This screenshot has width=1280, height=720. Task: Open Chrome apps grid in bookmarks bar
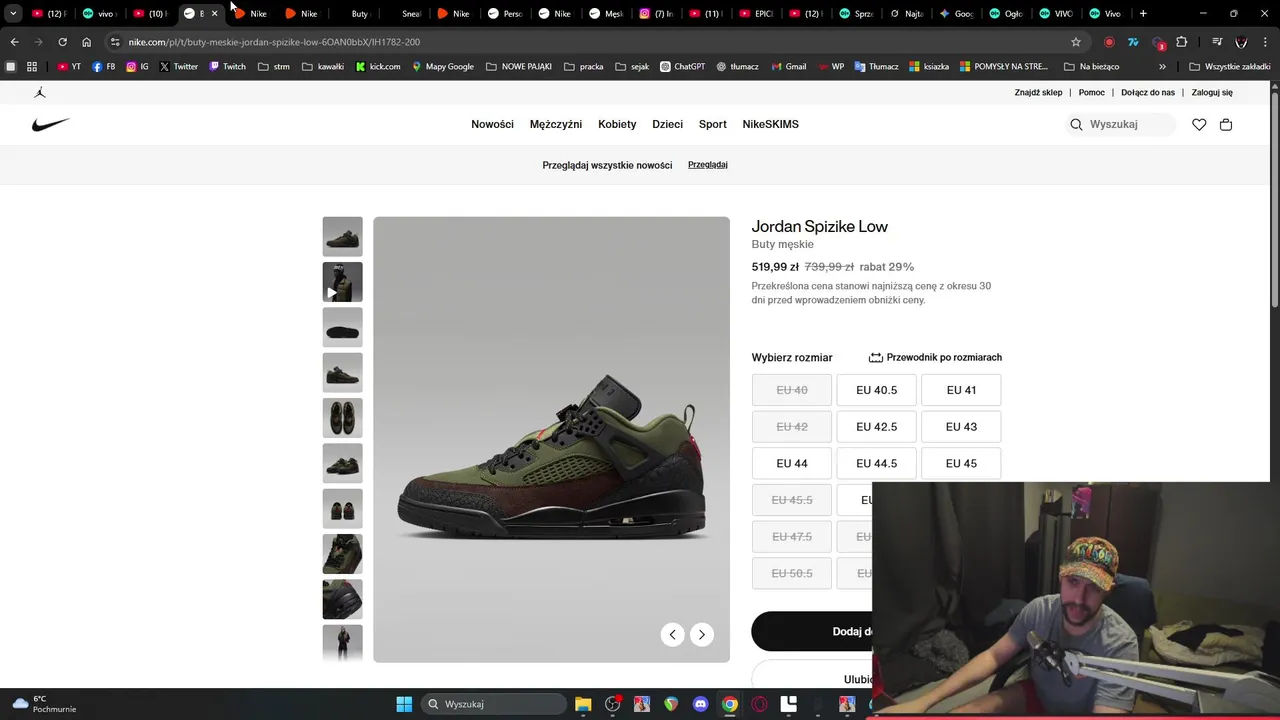point(32,66)
